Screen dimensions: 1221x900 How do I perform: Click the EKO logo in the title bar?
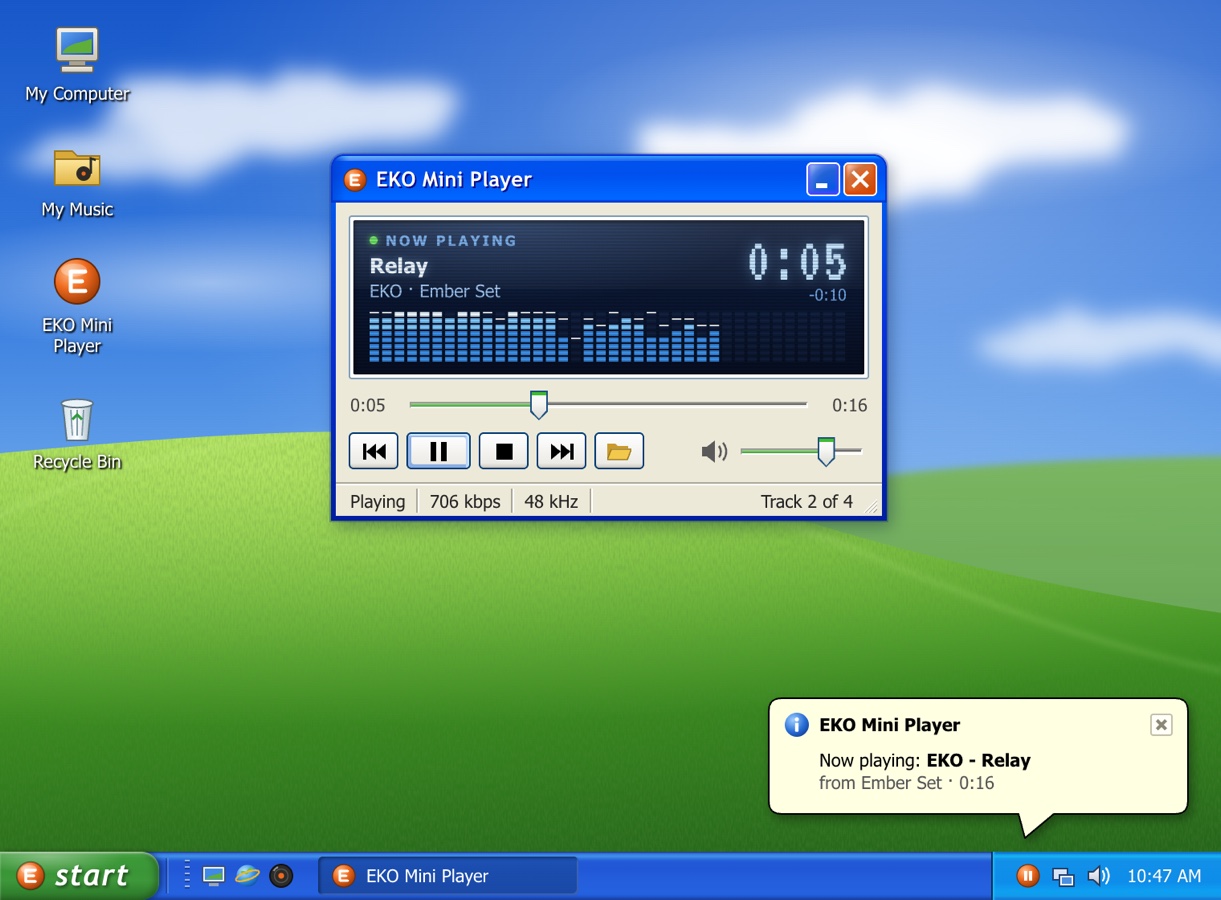[354, 180]
